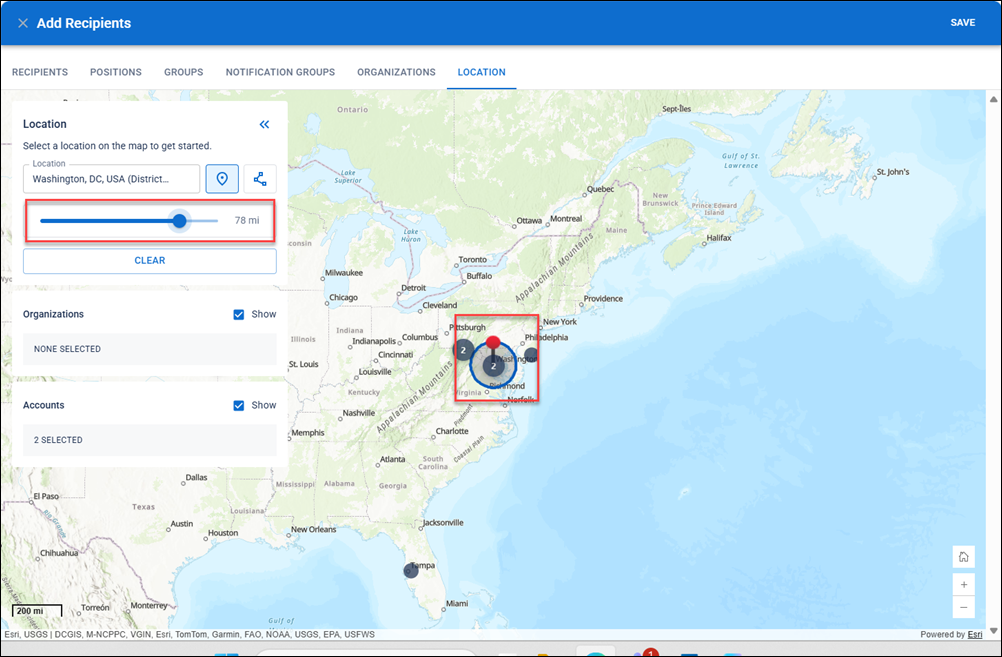This screenshot has width=1002, height=657.
Task: Click the taskbar icon with red notification badge
Action: 645,652
